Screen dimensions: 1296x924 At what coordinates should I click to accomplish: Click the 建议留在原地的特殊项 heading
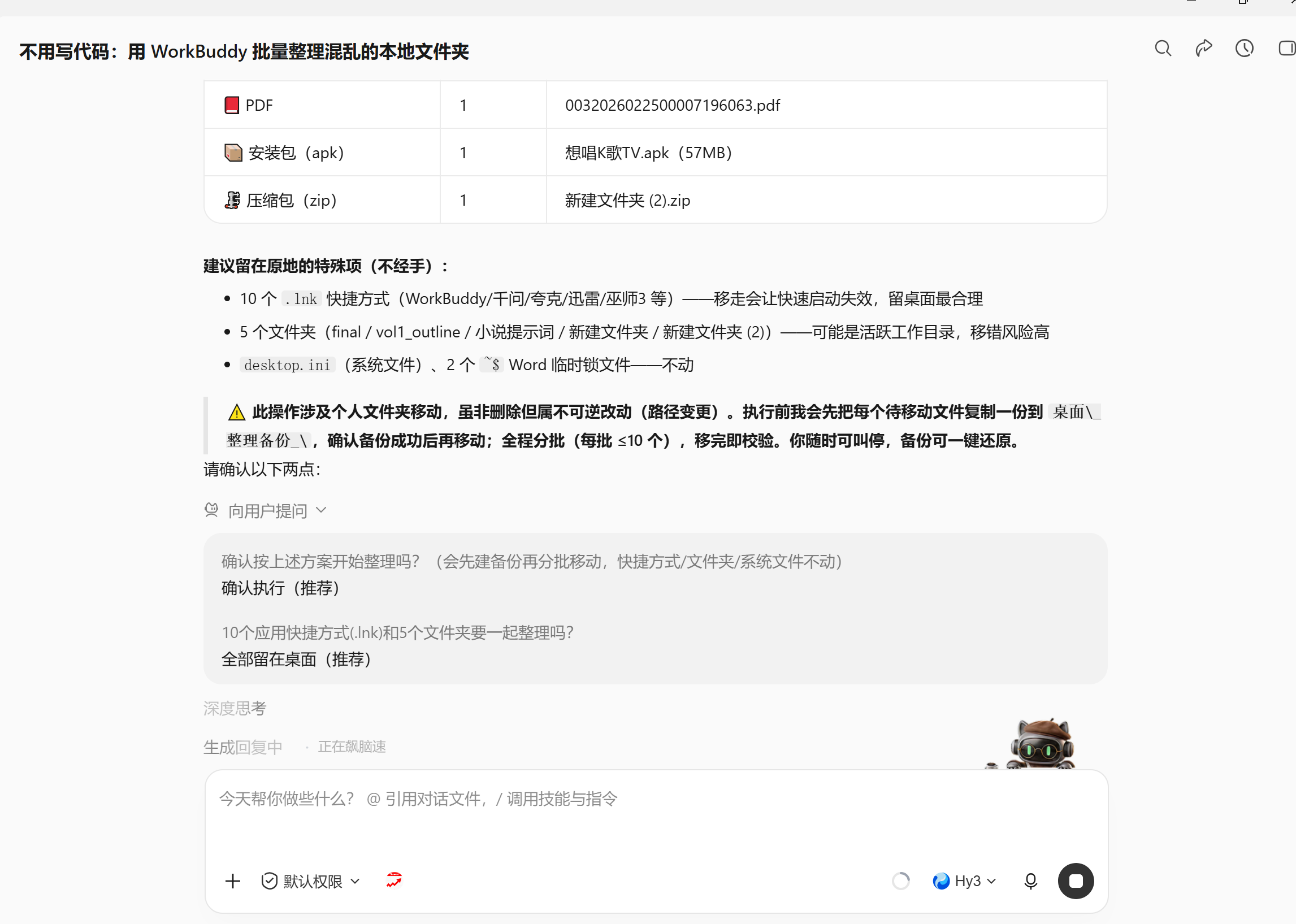point(326,266)
